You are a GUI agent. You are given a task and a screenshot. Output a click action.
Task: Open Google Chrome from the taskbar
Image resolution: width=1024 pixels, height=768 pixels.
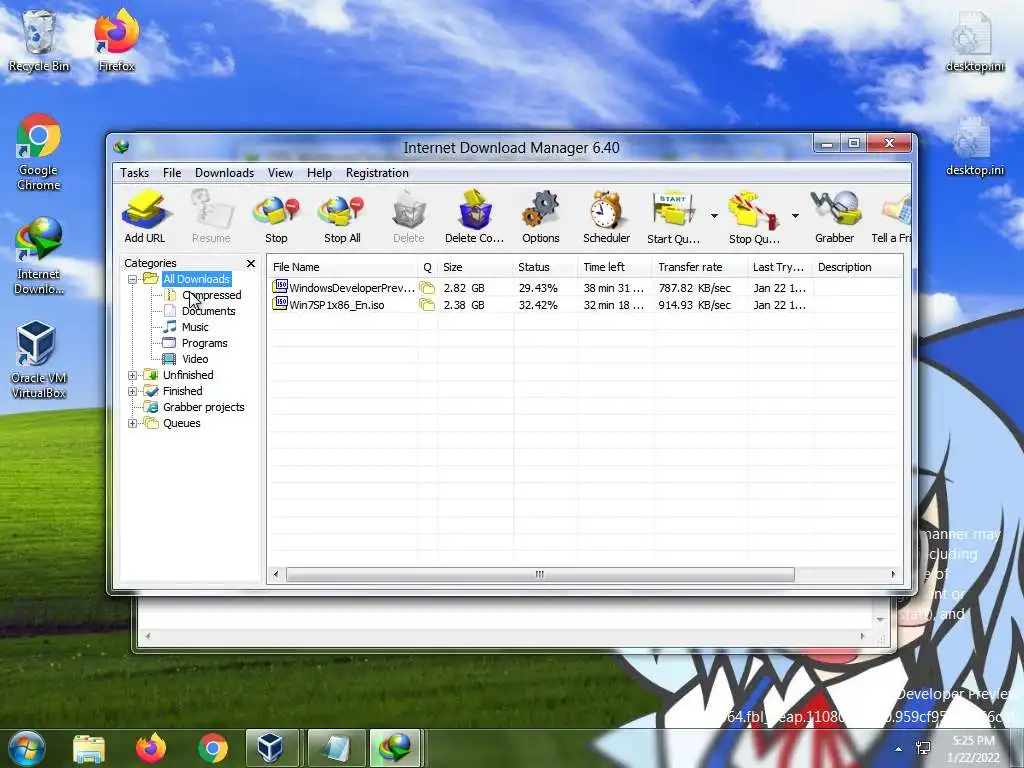[x=212, y=748]
